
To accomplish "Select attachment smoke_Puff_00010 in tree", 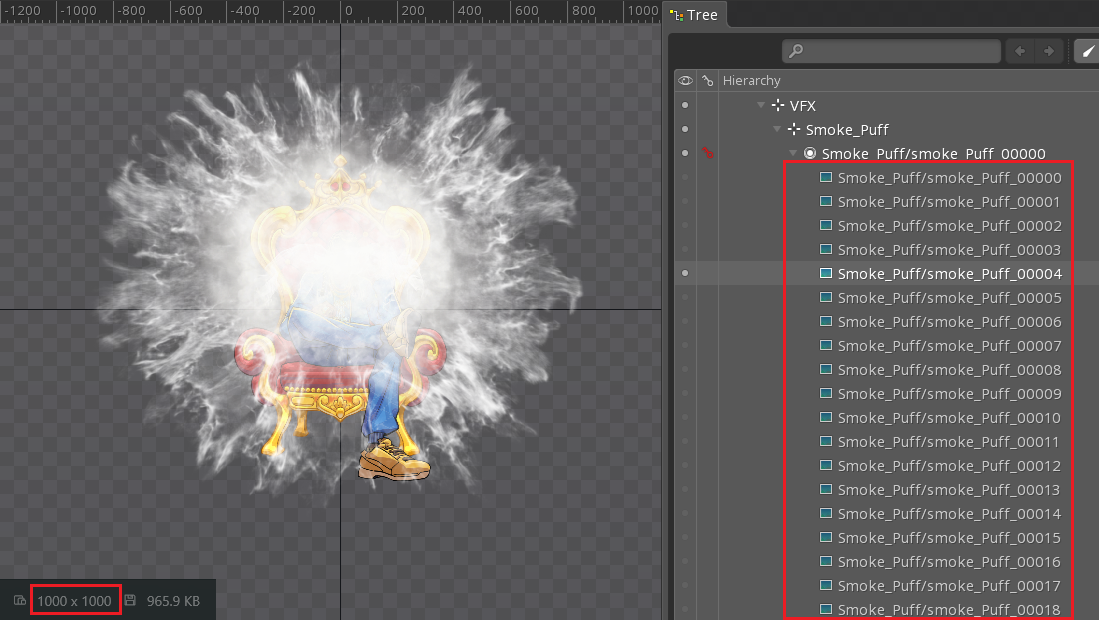I will pyautogui.click(x=948, y=418).
